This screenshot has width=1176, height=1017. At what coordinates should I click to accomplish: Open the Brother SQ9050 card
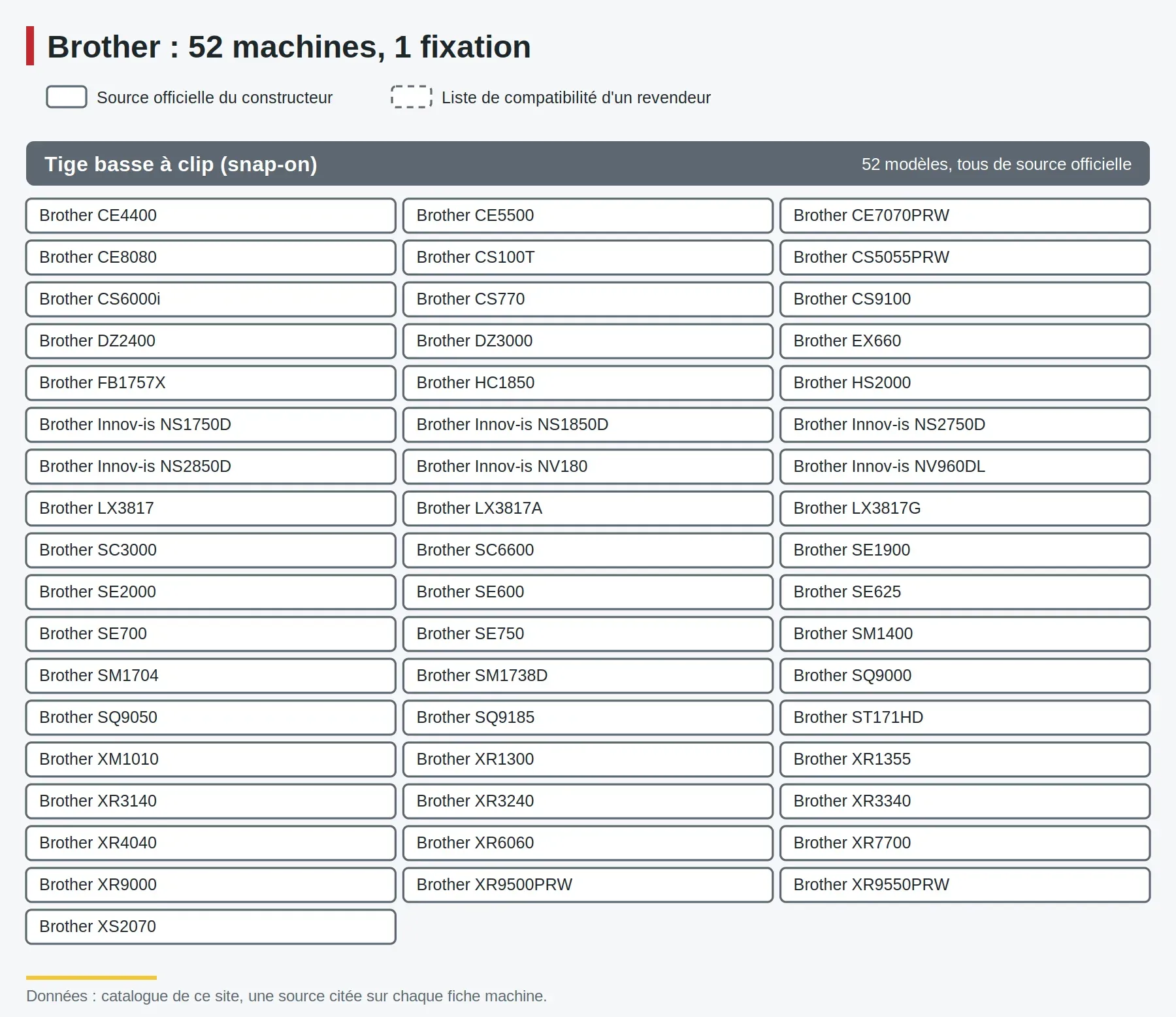tap(210, 718)
